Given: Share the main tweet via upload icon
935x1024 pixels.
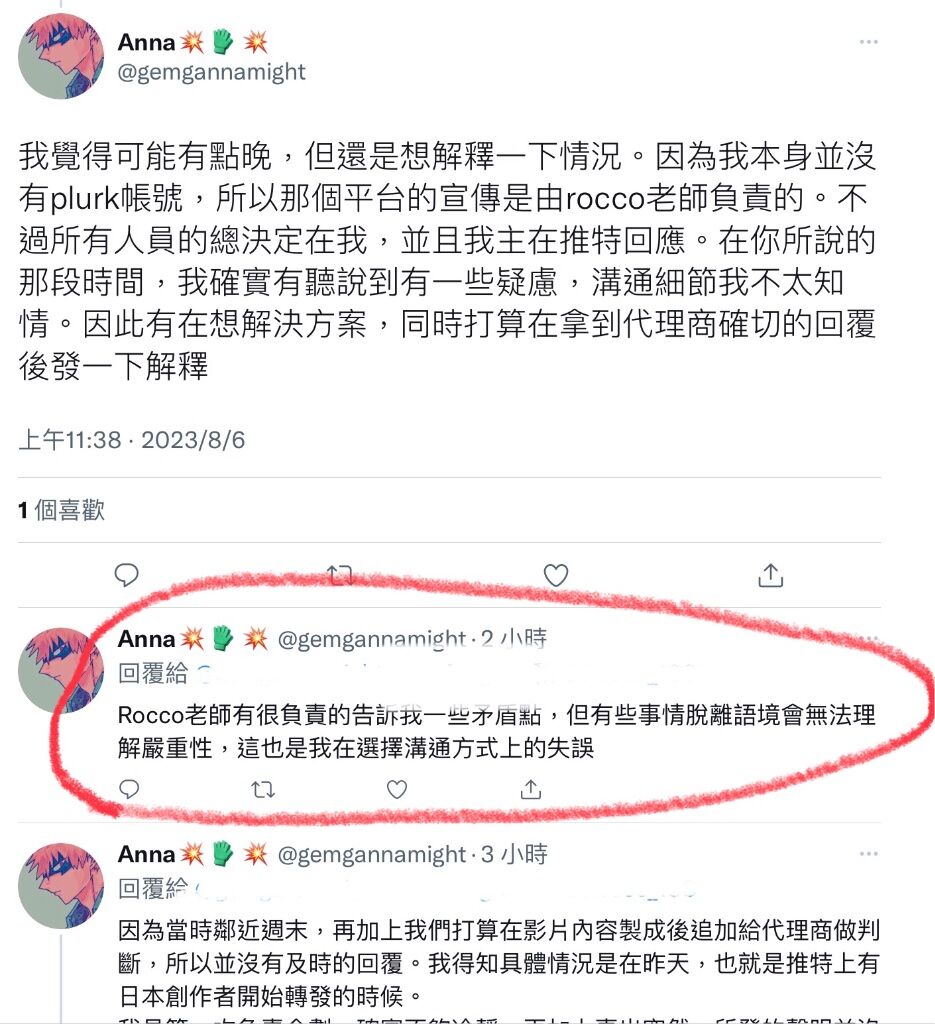Looking at the screenshot, I should 770,575.
